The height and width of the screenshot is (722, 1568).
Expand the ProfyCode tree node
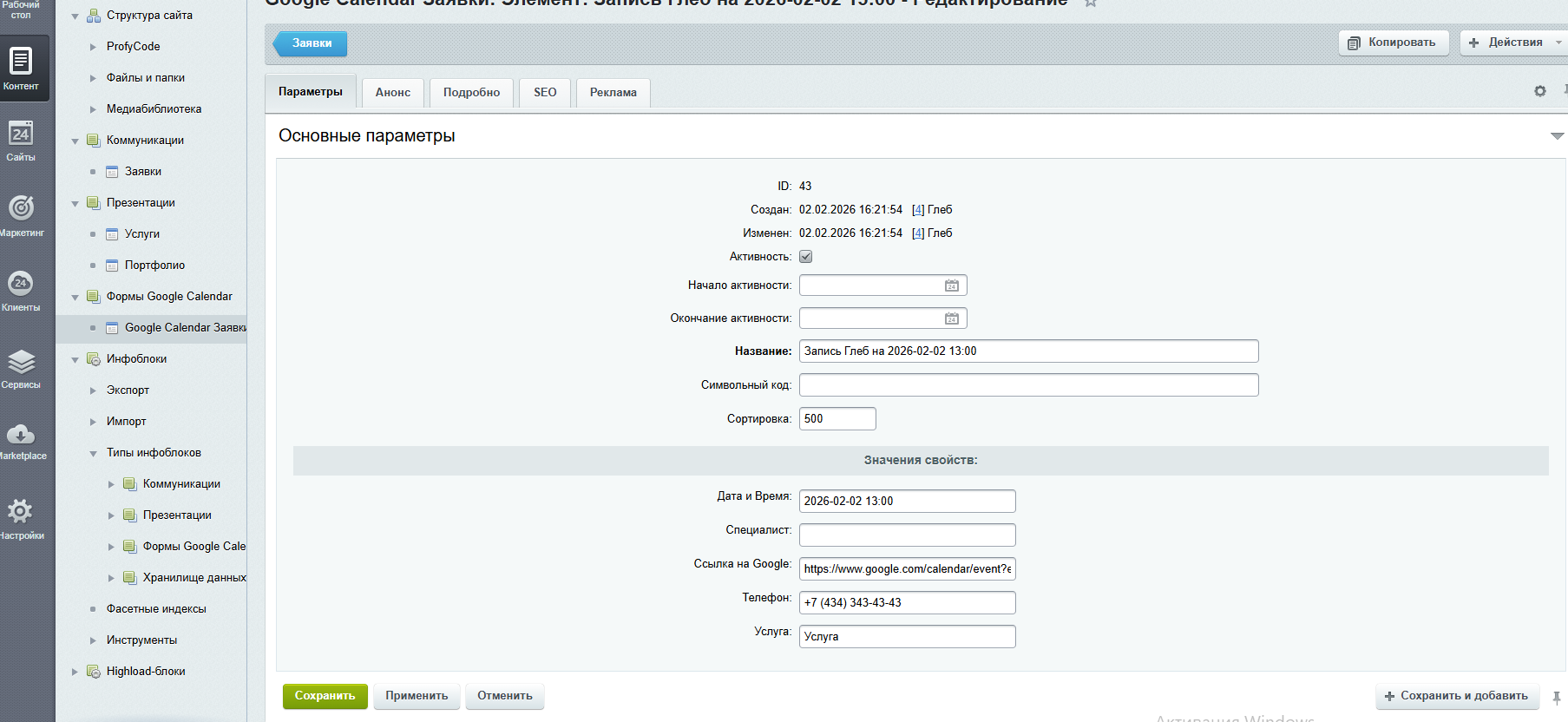coord(93,47)
